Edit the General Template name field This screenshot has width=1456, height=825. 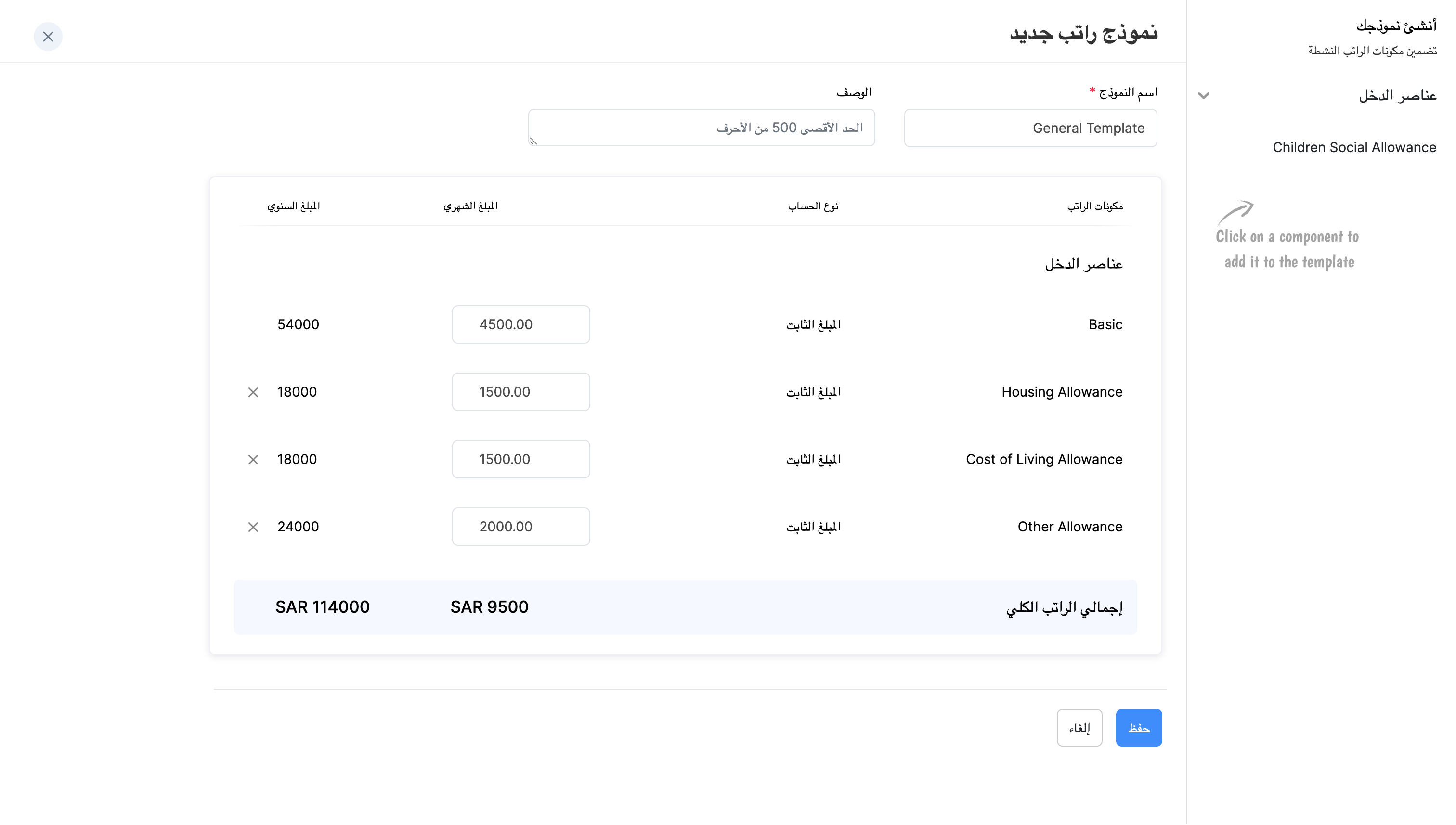click(1030, 128)
